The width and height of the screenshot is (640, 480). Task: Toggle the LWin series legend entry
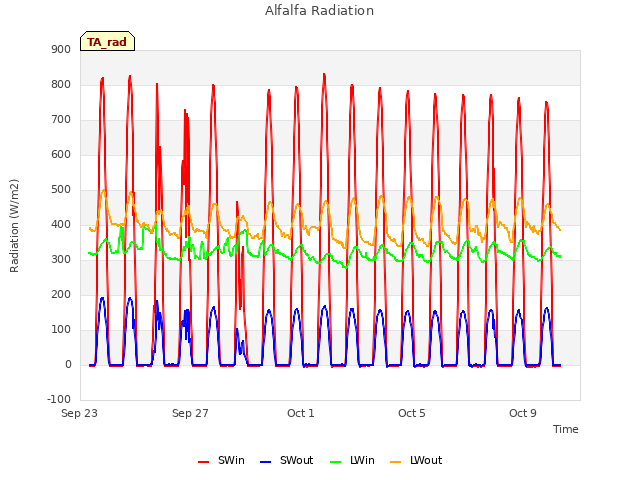click(x=352, y=460)
